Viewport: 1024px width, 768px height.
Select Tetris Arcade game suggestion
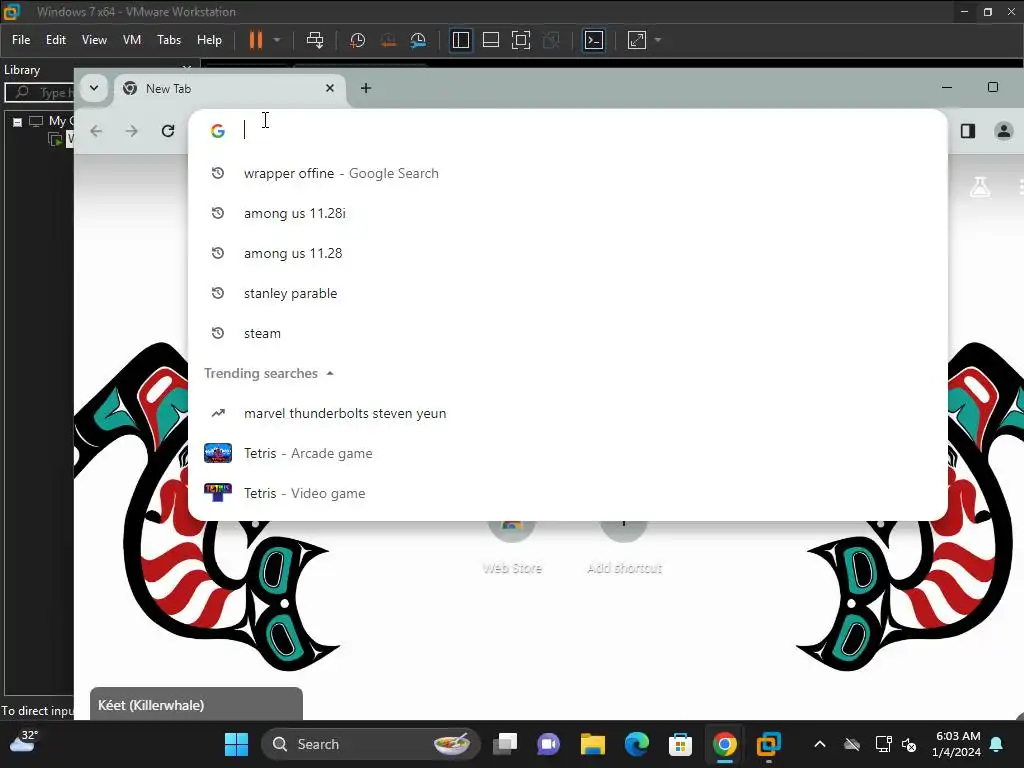(x=568, y=453)
